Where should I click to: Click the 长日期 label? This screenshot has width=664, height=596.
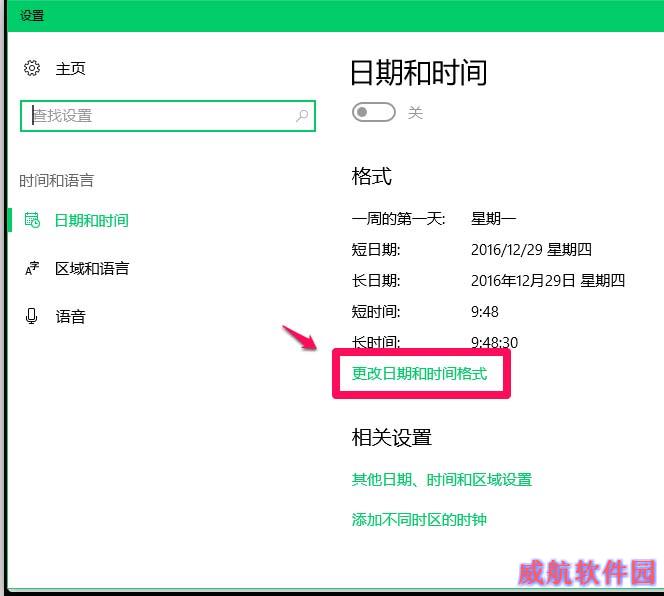[376, 280]
